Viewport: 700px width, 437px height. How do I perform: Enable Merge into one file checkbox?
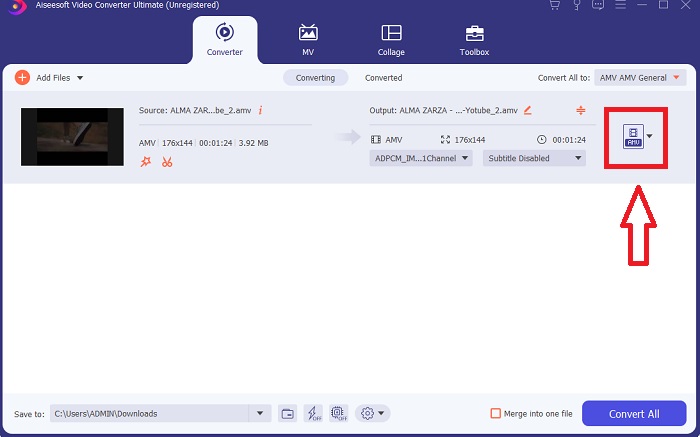495,413
